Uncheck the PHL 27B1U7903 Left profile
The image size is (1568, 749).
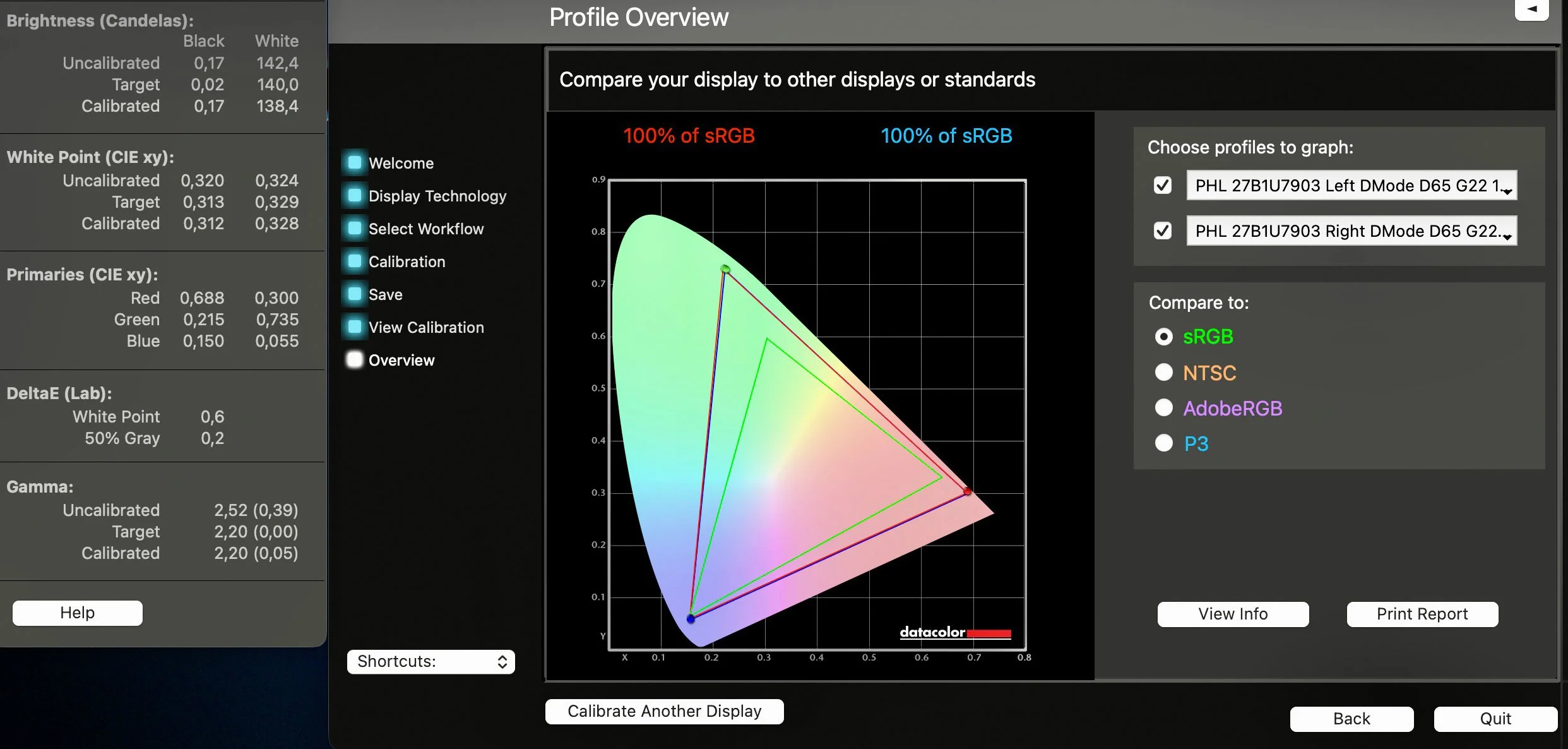[1163, 185]
